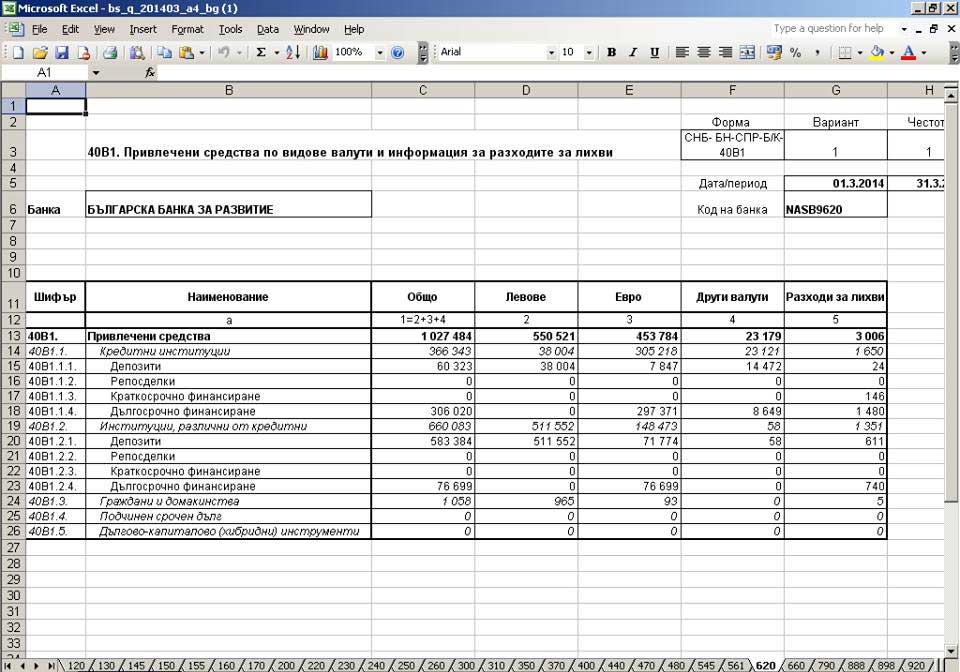The width and height of the screenshot is (960, 672).
Task: Merge and center cells
Action: (x=747, y=53)
